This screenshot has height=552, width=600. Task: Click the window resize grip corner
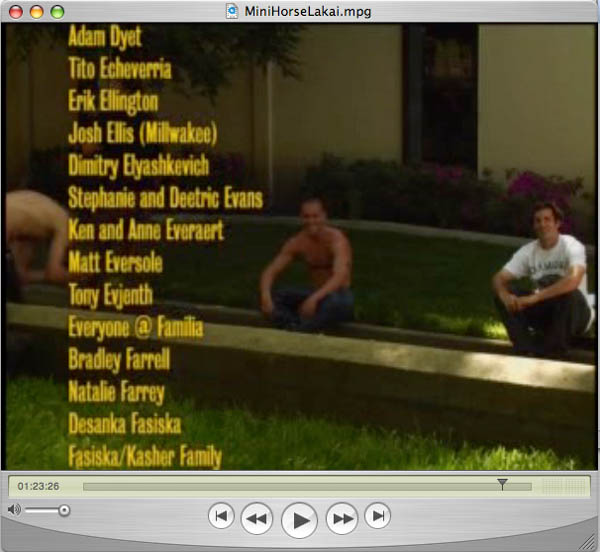[x=589, y=542]
